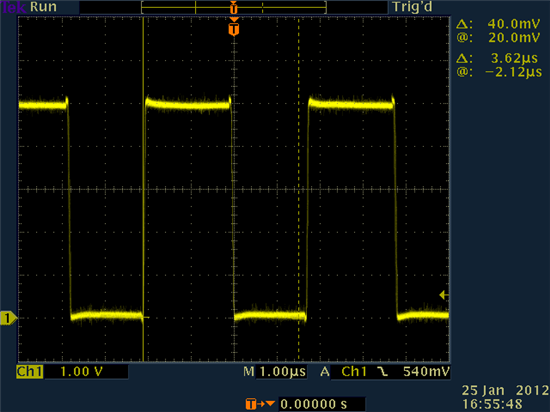Image resolution: width=550 pixels, height=412 pixels.
Task: Select the channel 1 ground reference marker
Action: 8,318
